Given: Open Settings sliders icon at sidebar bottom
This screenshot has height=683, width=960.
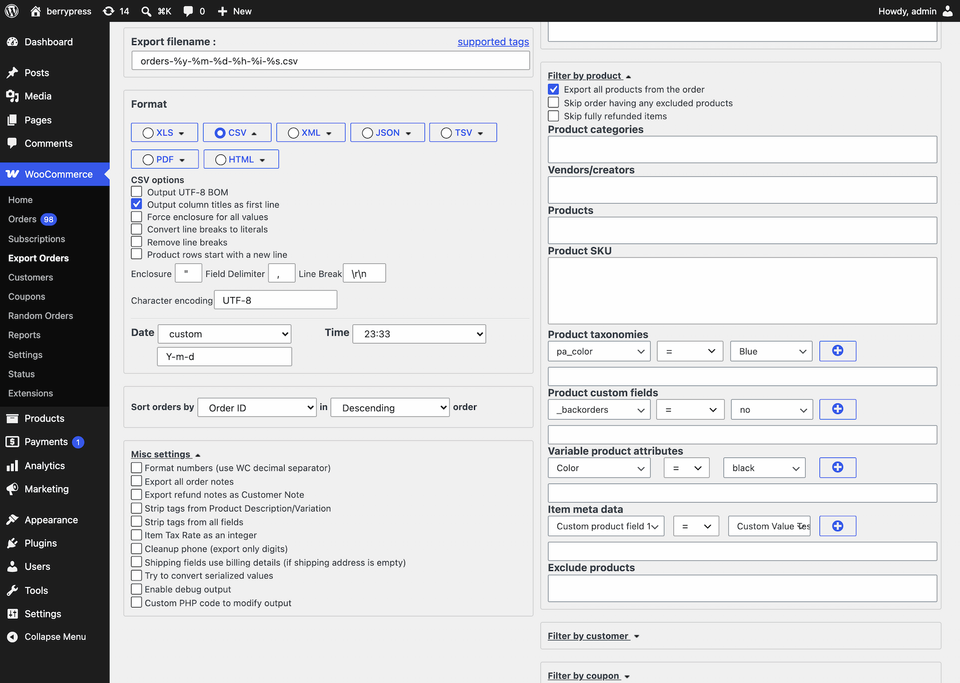Looking at the screenshot, I should click(12, 614).
